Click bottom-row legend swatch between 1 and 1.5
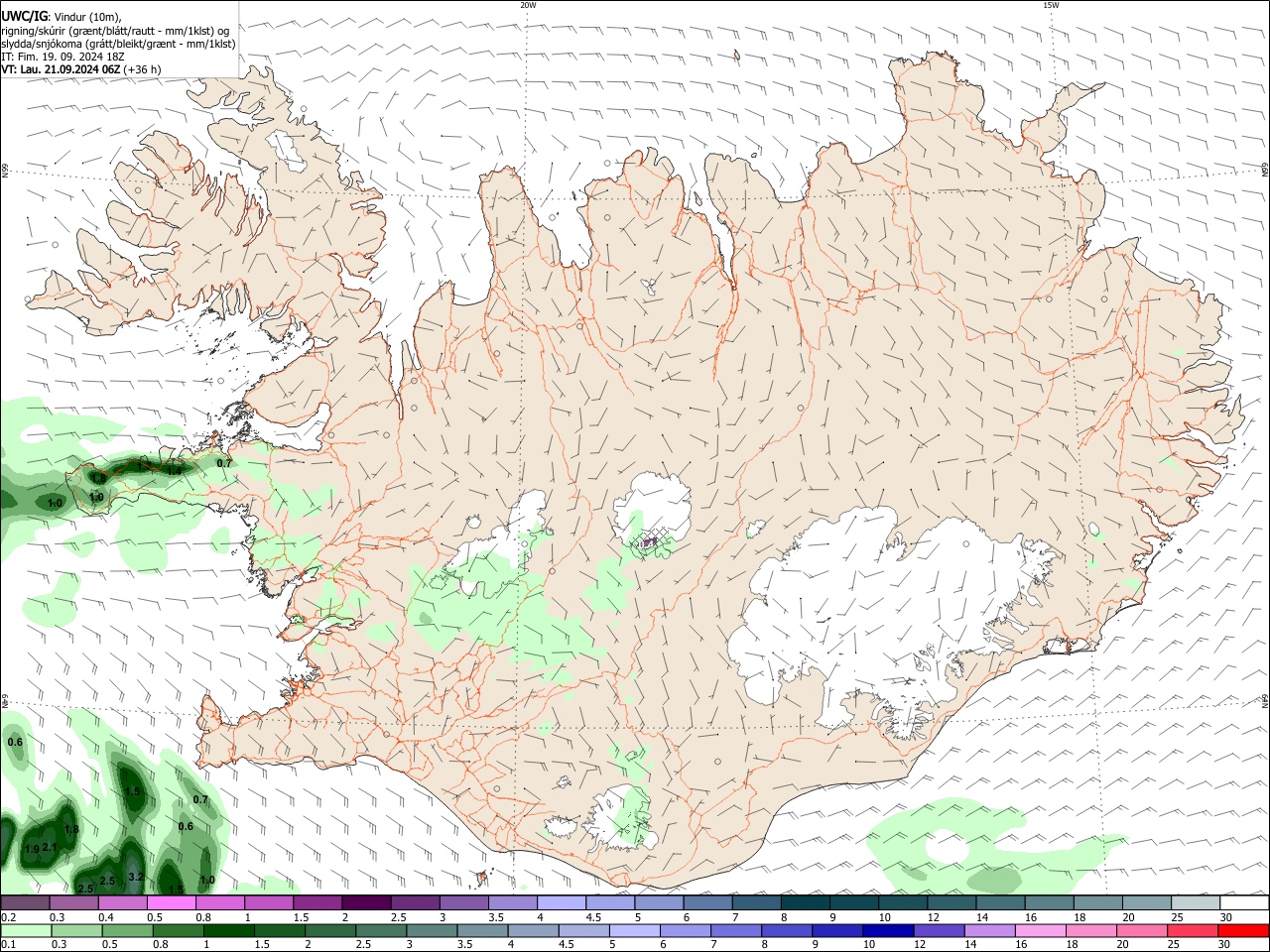This screenshot has height=952, width=1270. click(228, 930)
